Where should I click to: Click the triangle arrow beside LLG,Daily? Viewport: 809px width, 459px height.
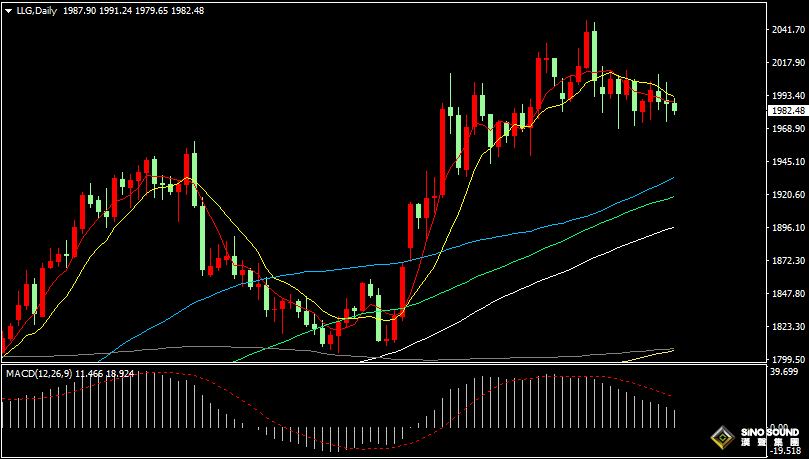pyautogui.click(x=7, y=10)
